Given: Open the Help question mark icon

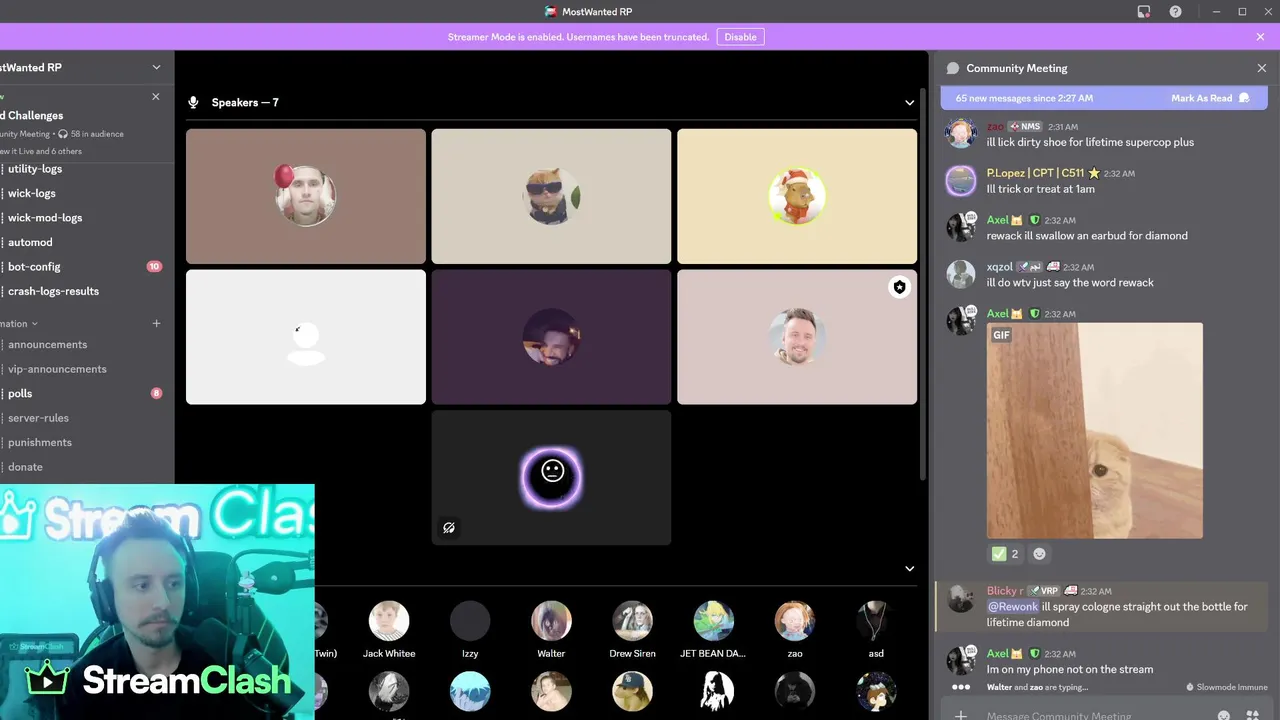Looking at the screenshot, I should [1176, 12].
